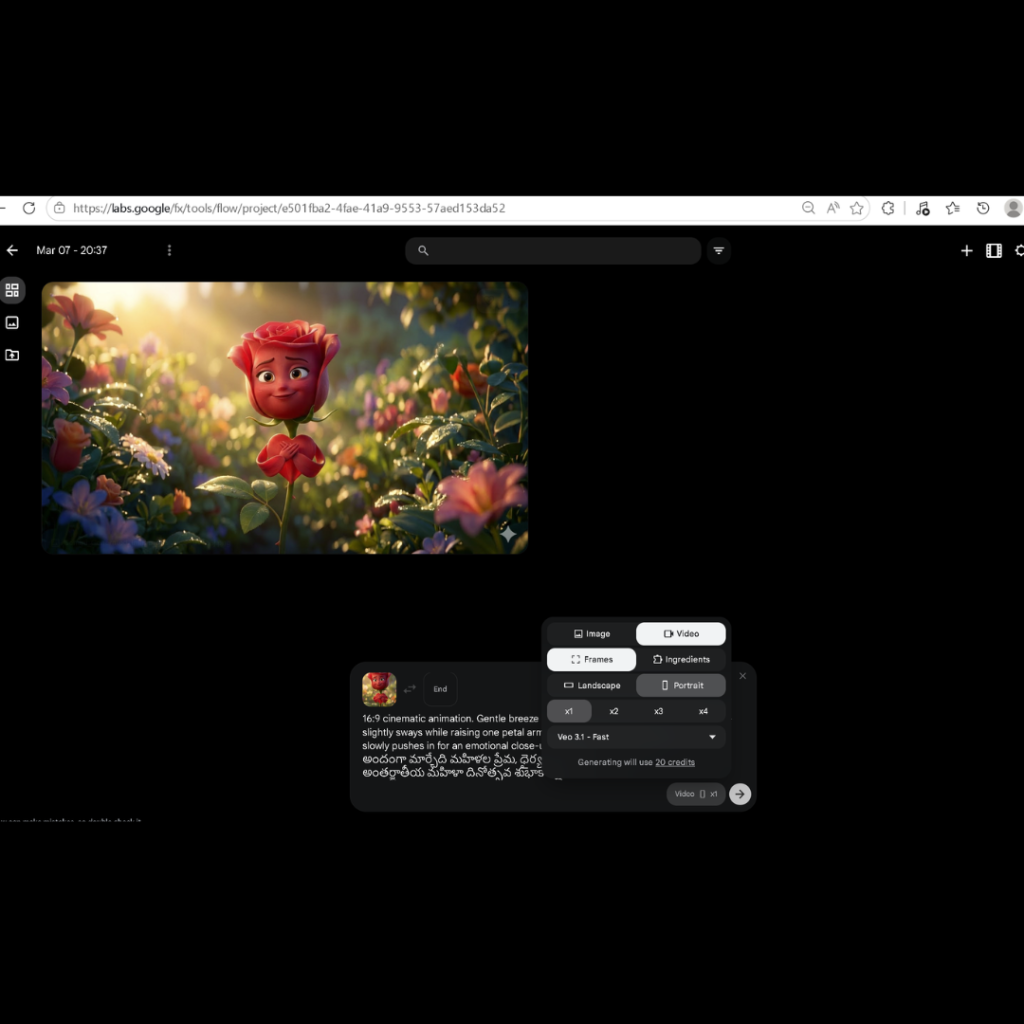Click the plus icon in the top right
Viewport: 1024px width, 1024px height.
pyautogui.click(x=966, y=250)
